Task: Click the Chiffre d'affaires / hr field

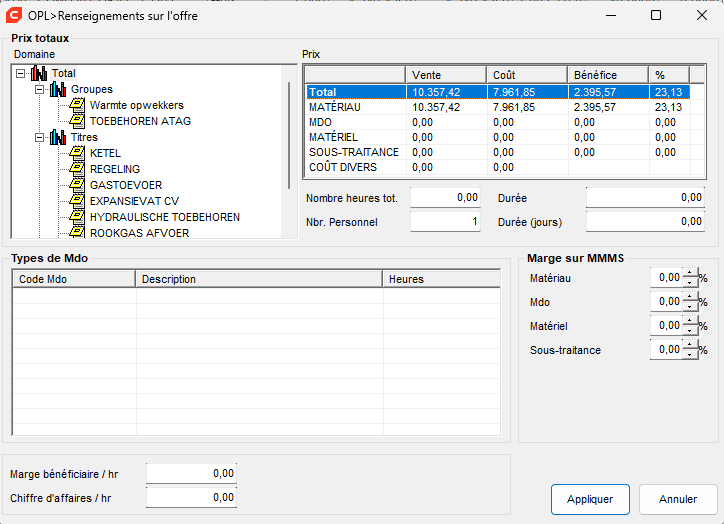Action: [192, 497]
